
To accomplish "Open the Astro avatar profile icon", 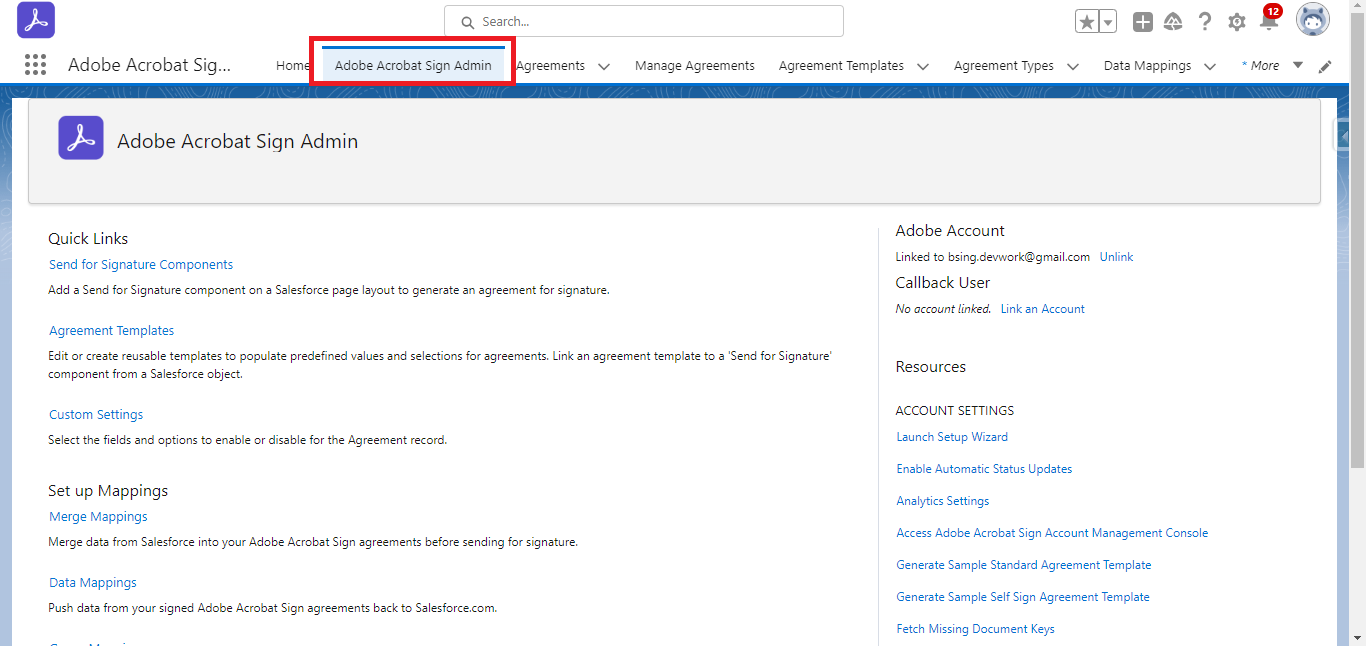I will (1312, 19).
